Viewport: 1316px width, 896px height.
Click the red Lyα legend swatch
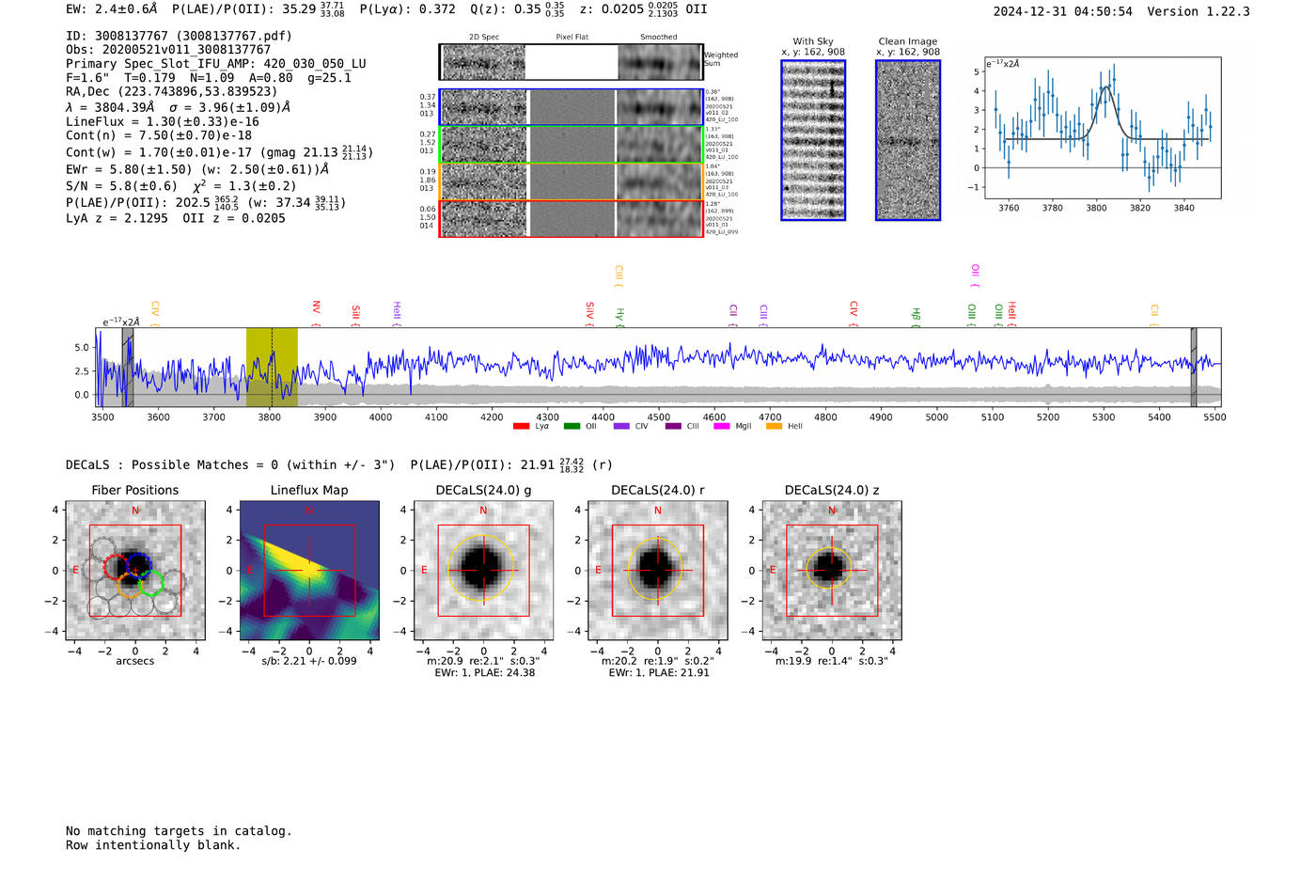(x=521, y=427)
